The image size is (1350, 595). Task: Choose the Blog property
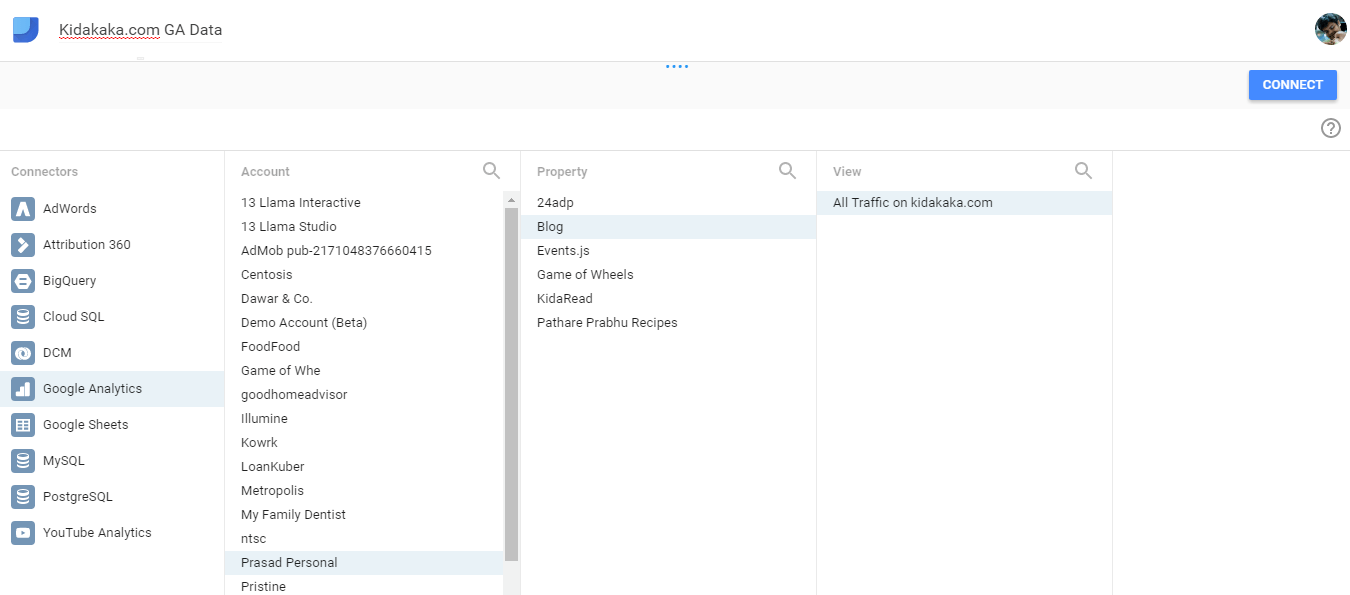click(x=668, y=227)
